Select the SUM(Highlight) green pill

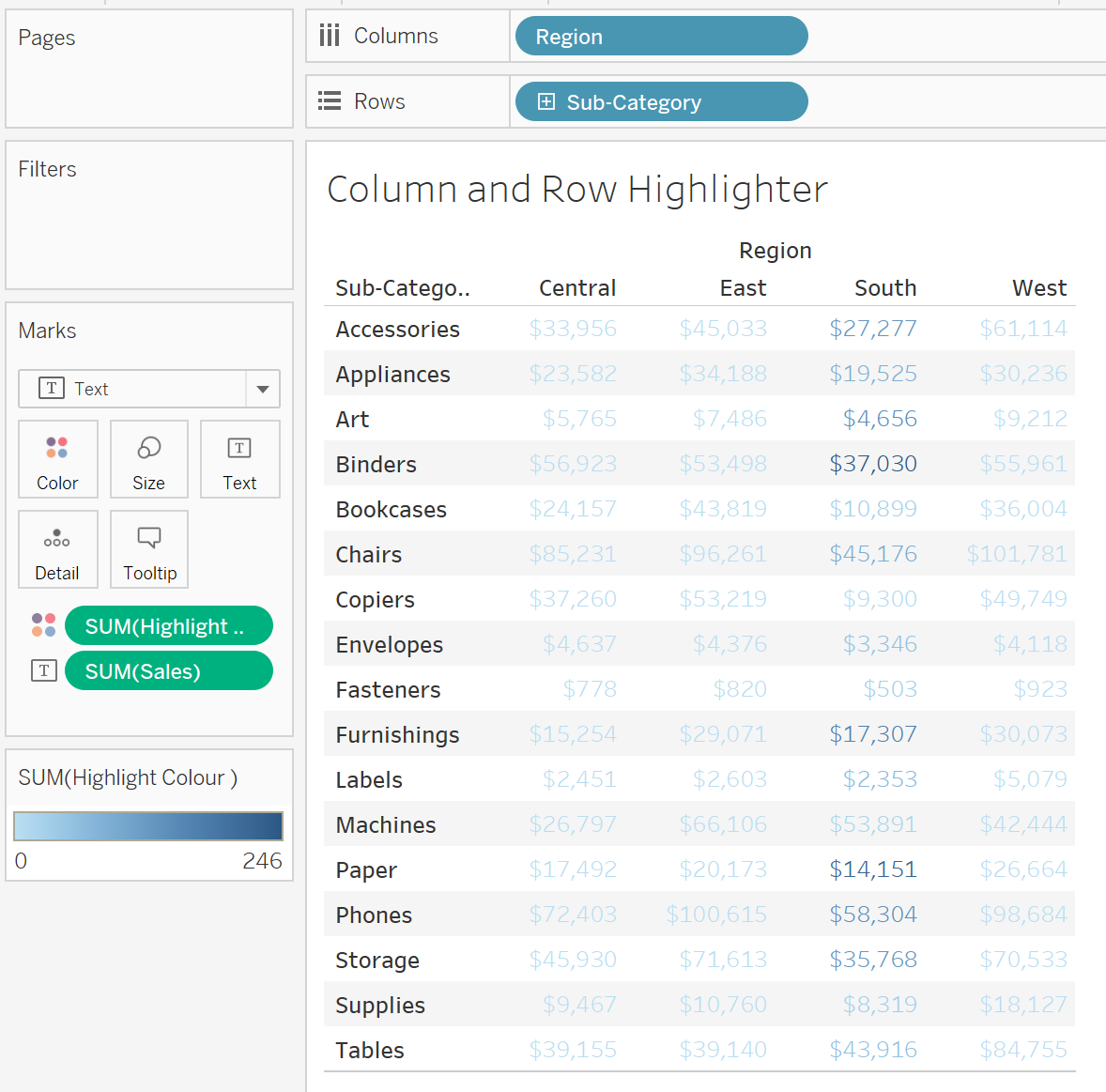click(169, 626)
